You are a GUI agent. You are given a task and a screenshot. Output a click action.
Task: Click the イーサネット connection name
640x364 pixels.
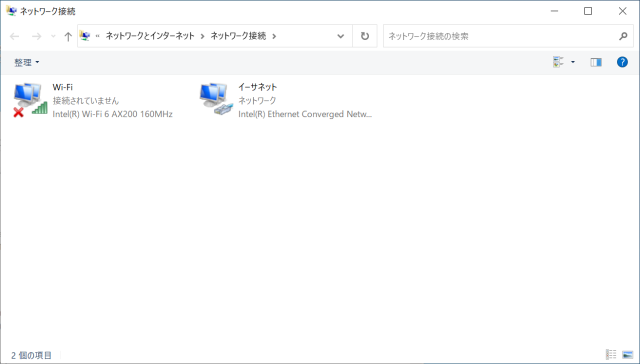pos(258,87)
